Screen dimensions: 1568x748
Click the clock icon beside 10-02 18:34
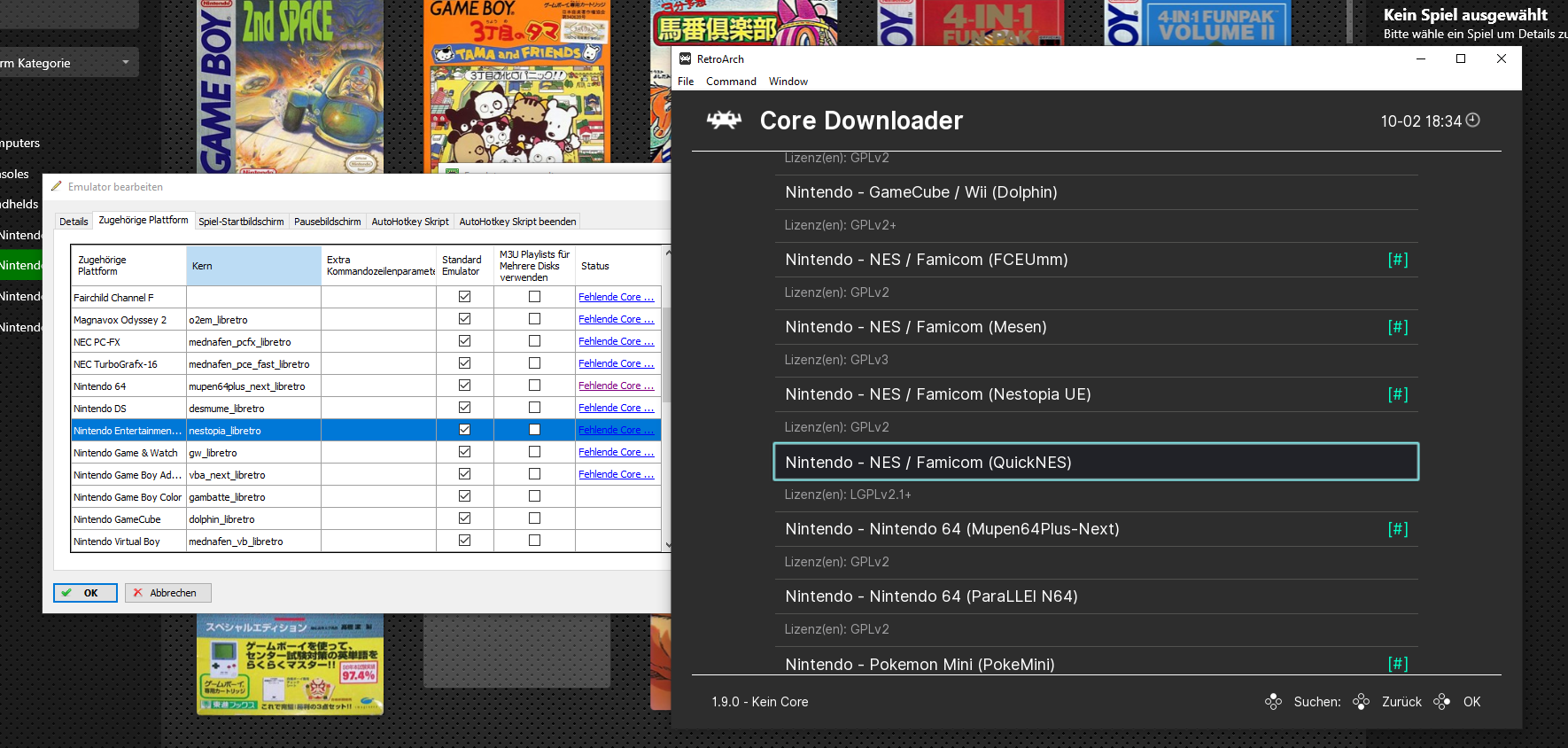(1473, 120)
